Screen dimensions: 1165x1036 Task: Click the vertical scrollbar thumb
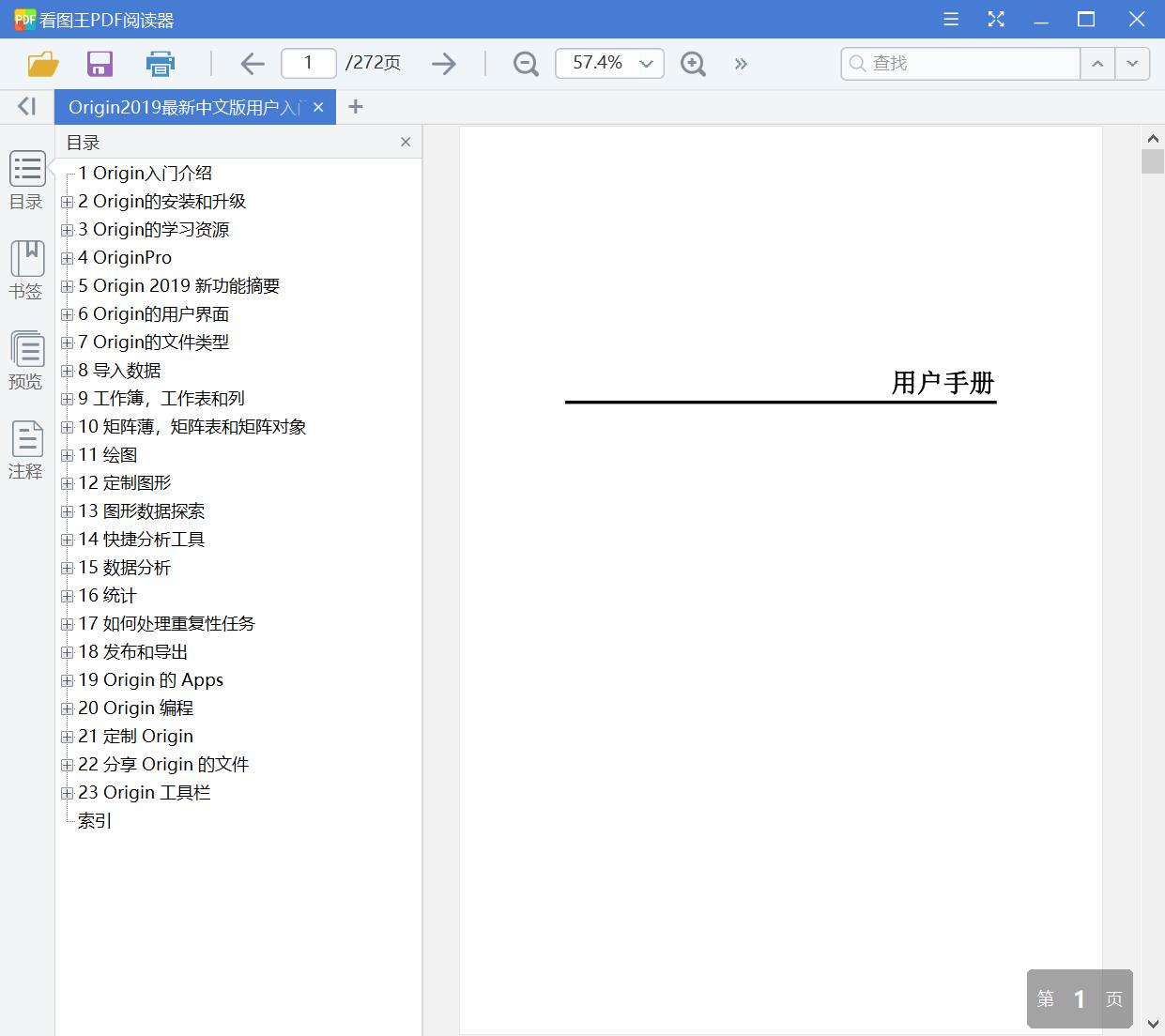(x=1153, y=160)
